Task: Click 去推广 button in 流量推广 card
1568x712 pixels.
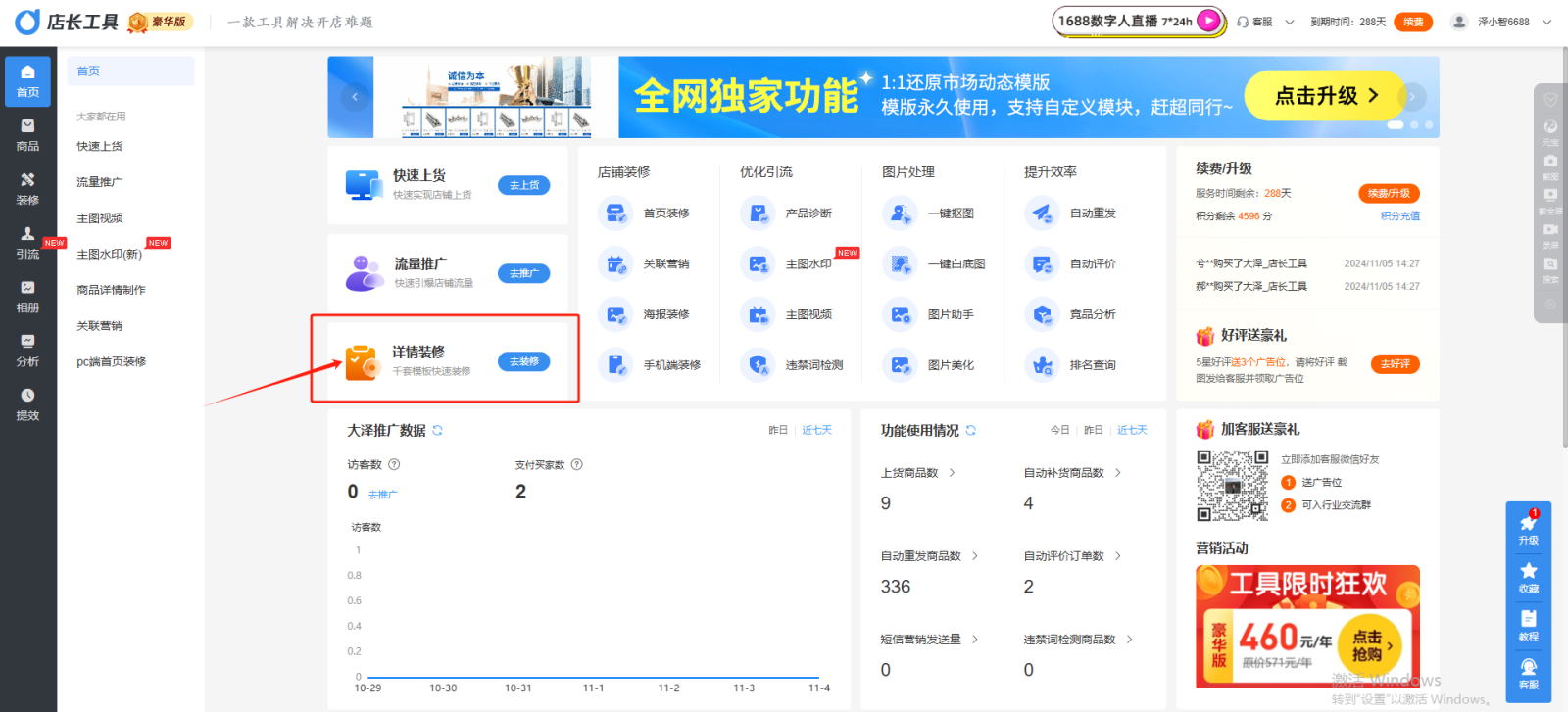Action: (524, 273)
